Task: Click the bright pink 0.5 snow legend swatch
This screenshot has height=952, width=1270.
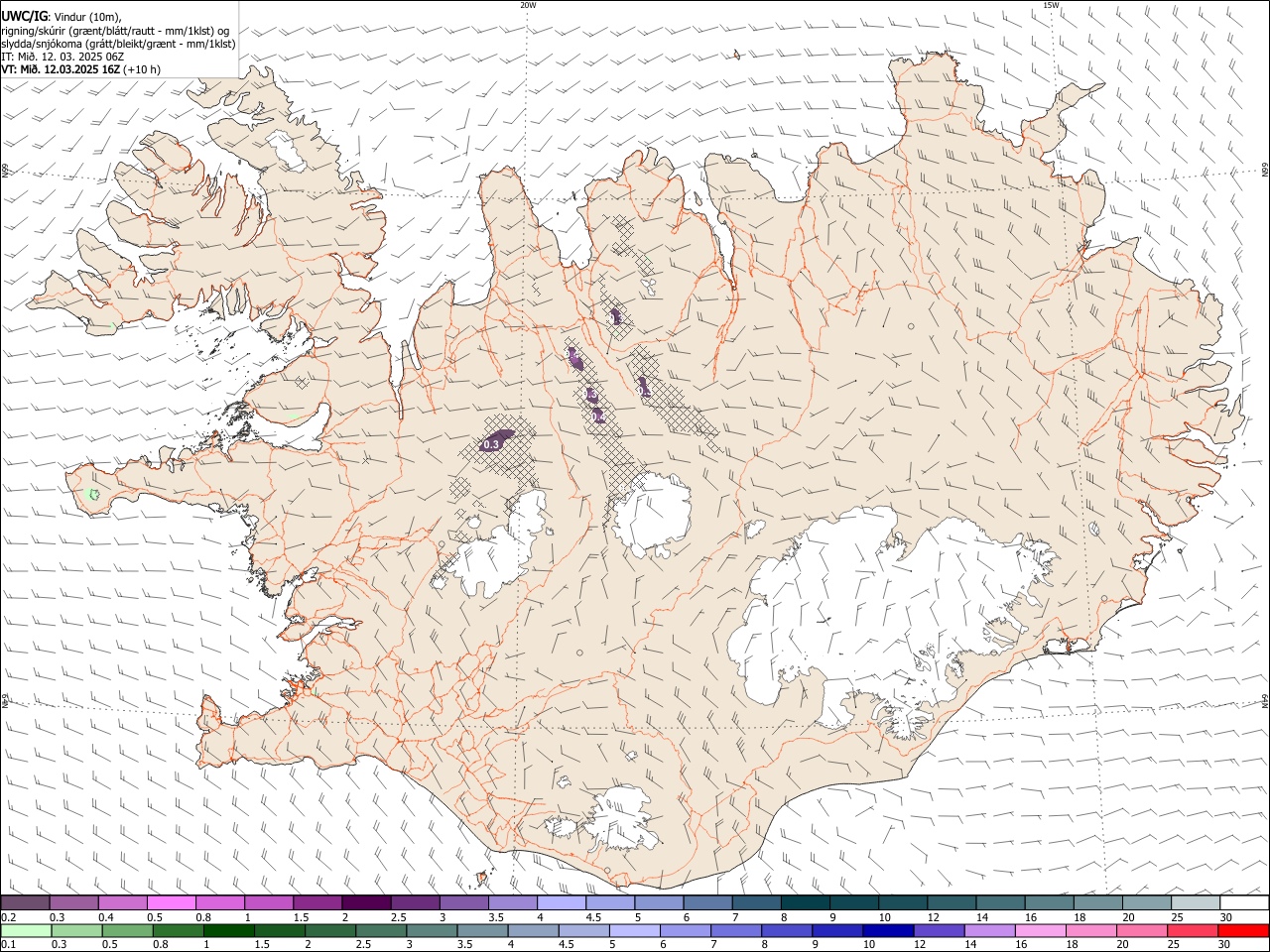Action: [x=172, y=903]
